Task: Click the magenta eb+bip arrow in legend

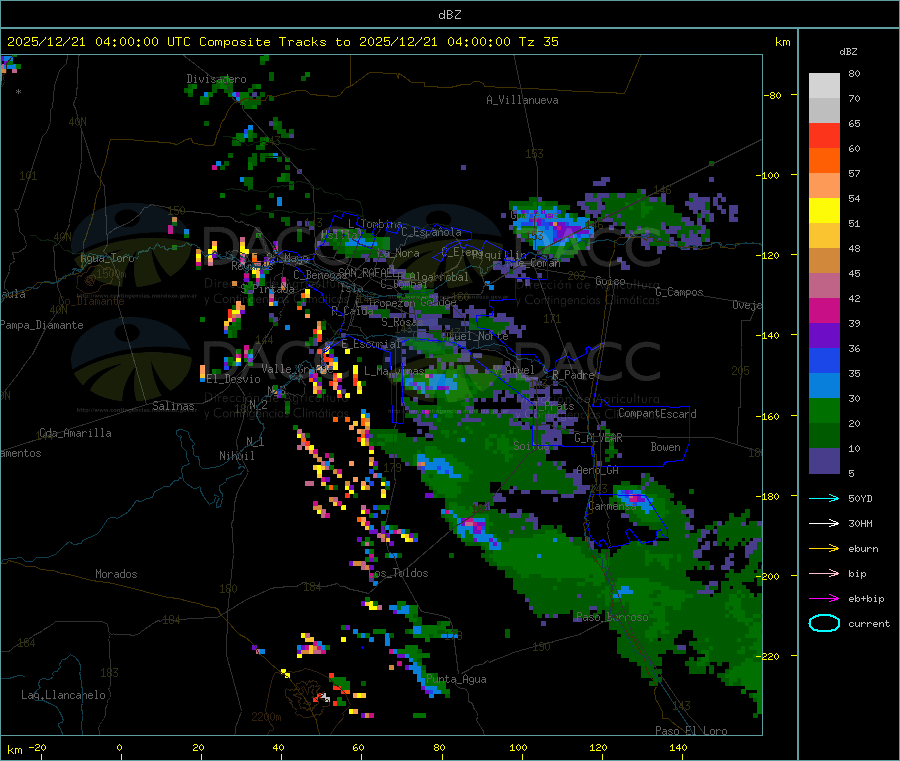Action: point(824,599)
